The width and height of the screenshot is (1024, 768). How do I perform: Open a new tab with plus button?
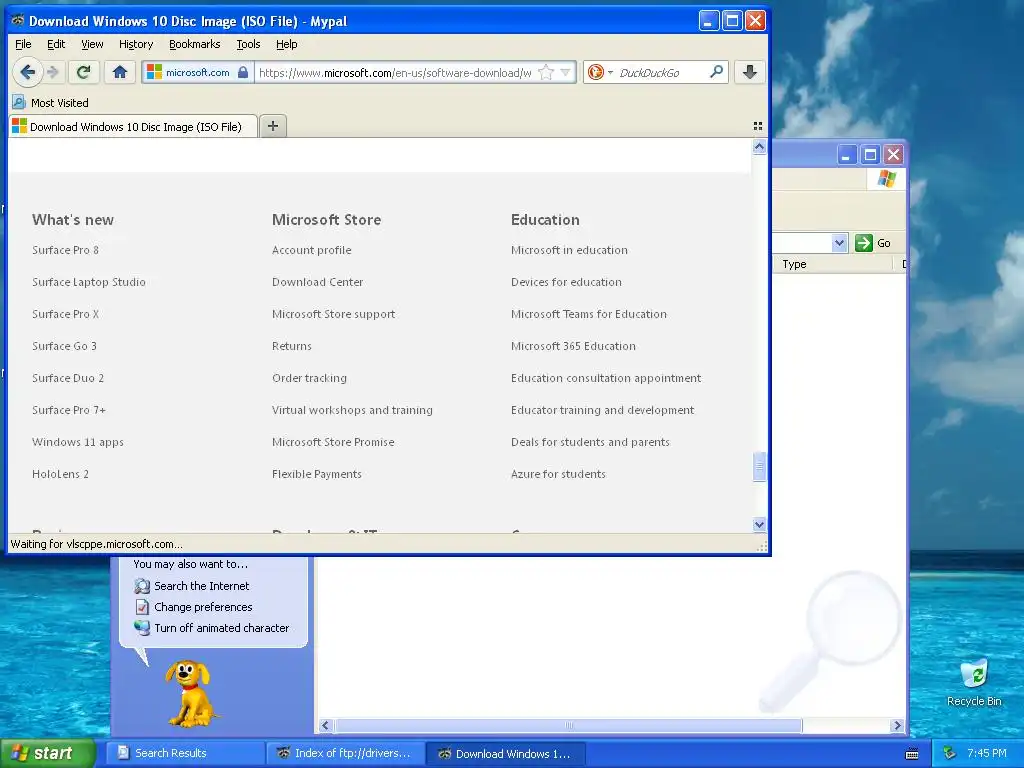tap(273, 126)
